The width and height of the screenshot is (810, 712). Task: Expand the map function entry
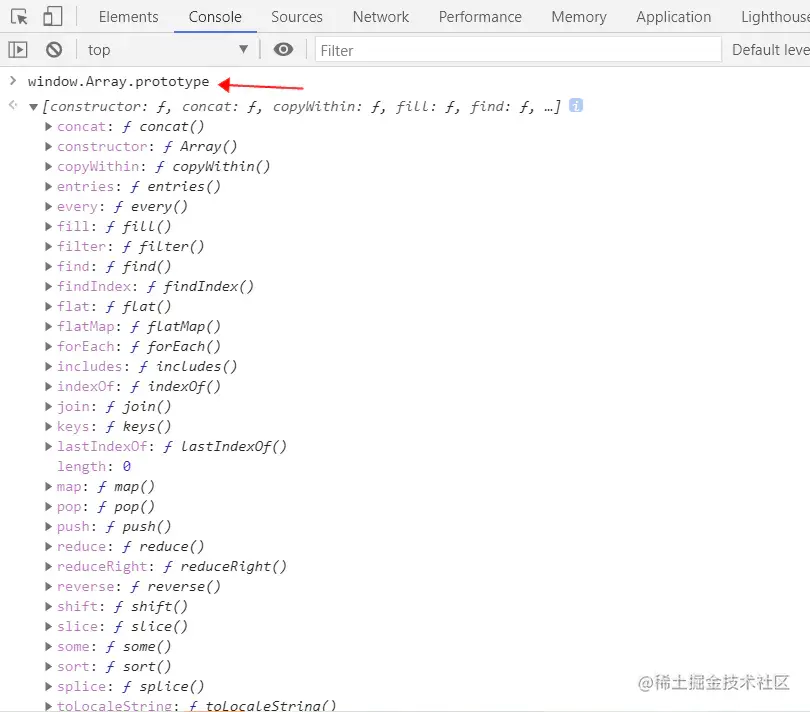[x=48, y=487]
